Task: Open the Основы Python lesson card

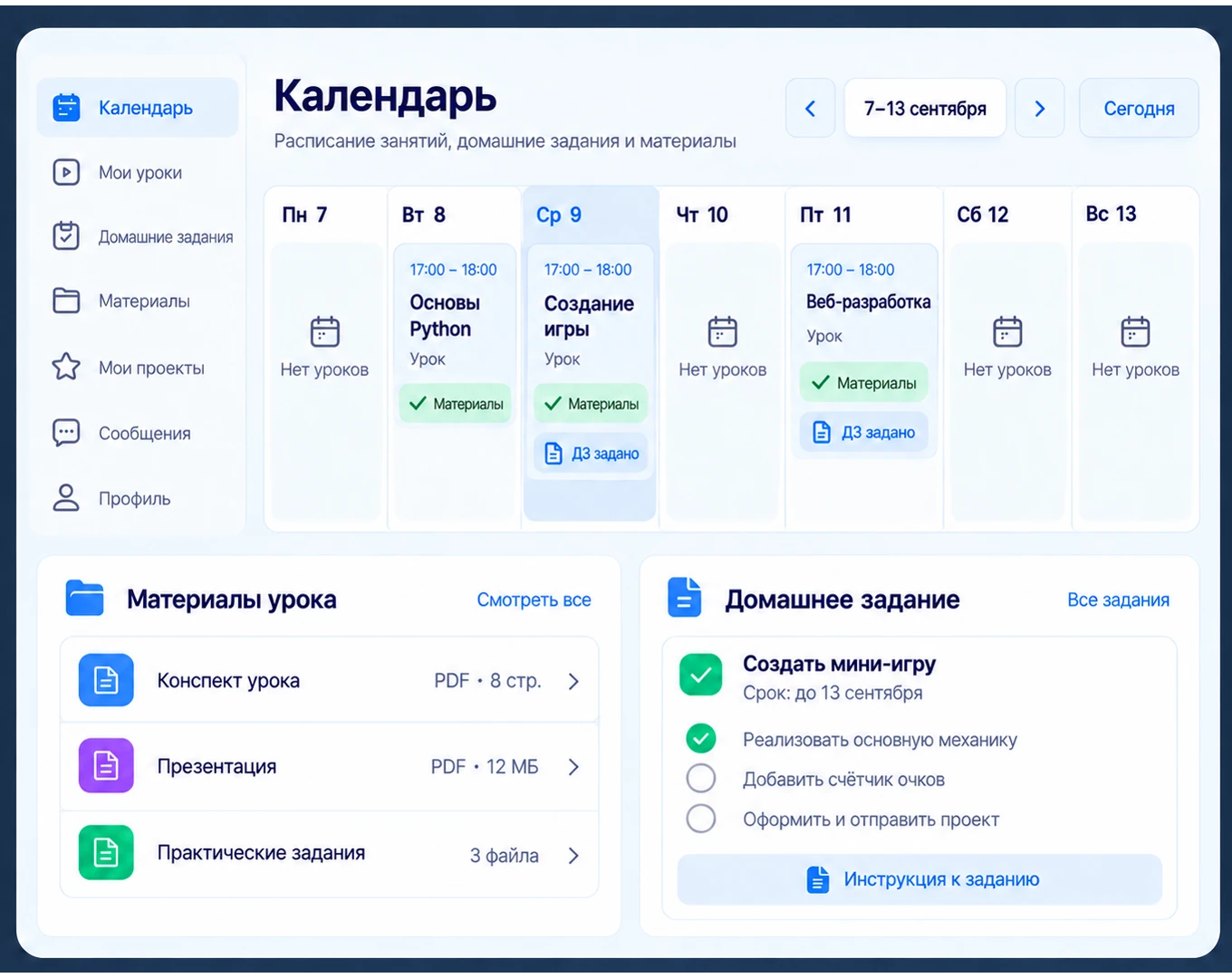Action: [455, 335]
